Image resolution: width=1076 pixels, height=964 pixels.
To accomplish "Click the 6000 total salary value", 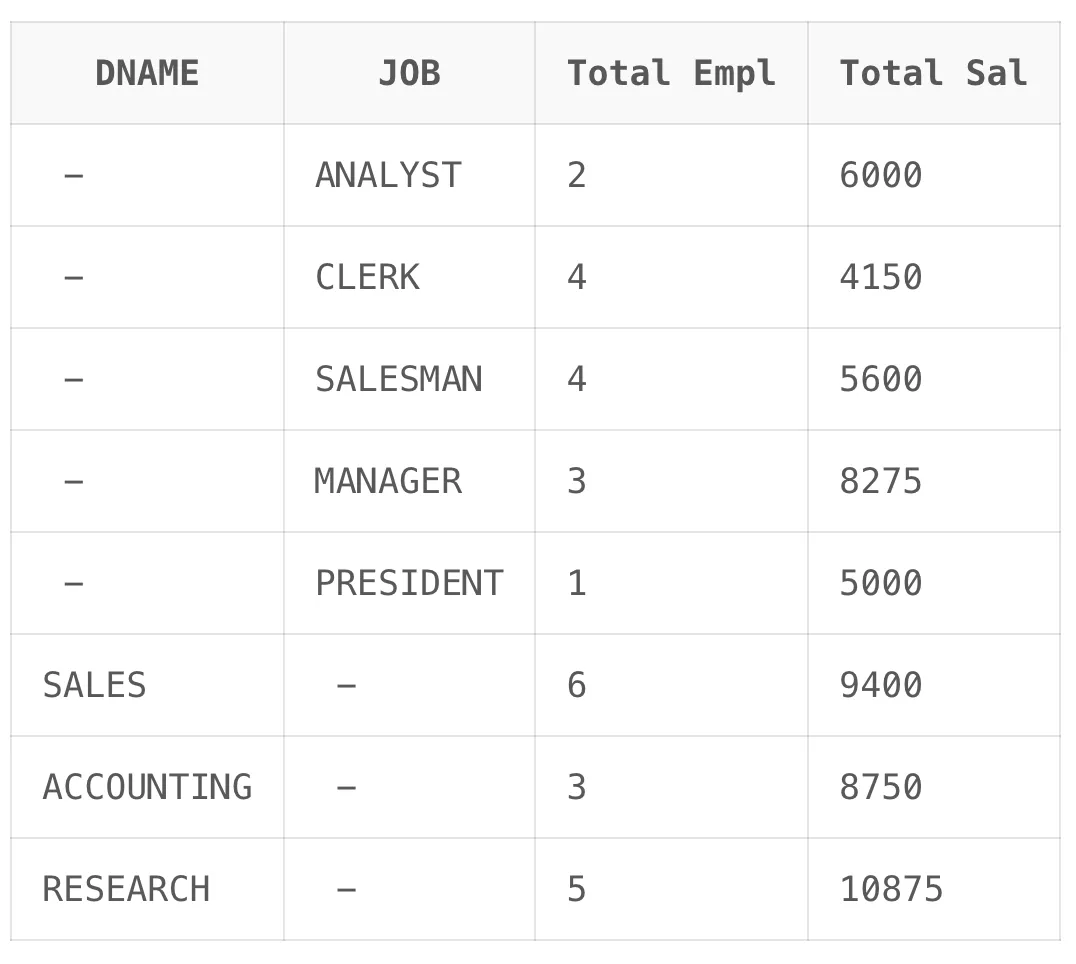I will click(x=881, y=176).
